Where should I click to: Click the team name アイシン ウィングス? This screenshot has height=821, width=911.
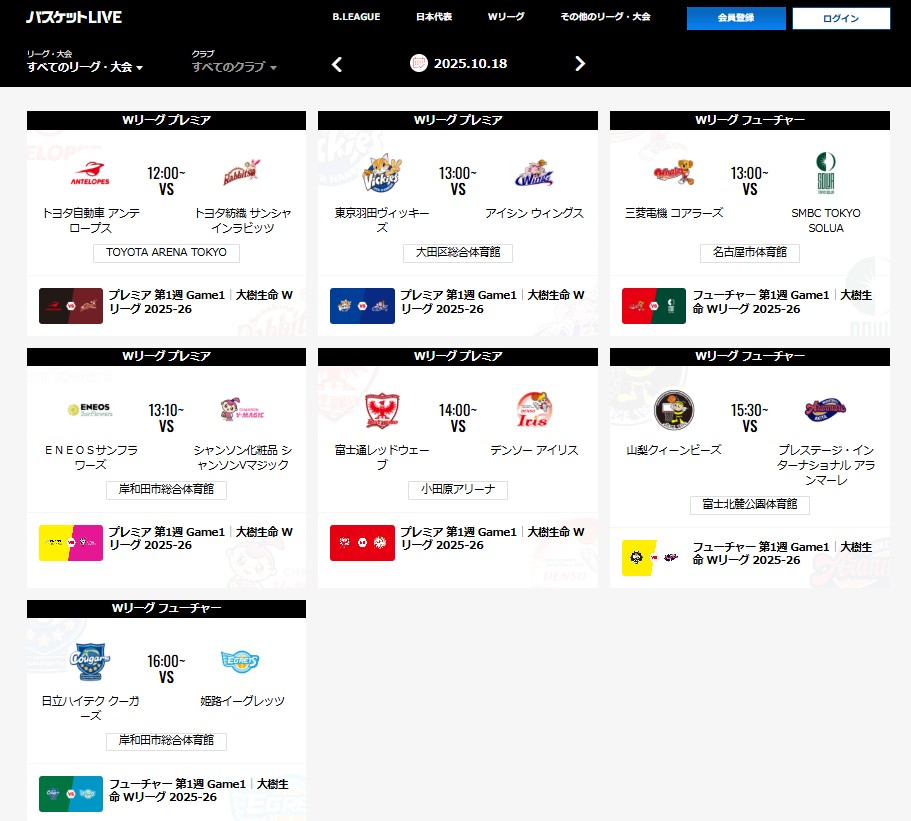pos(534,213)
